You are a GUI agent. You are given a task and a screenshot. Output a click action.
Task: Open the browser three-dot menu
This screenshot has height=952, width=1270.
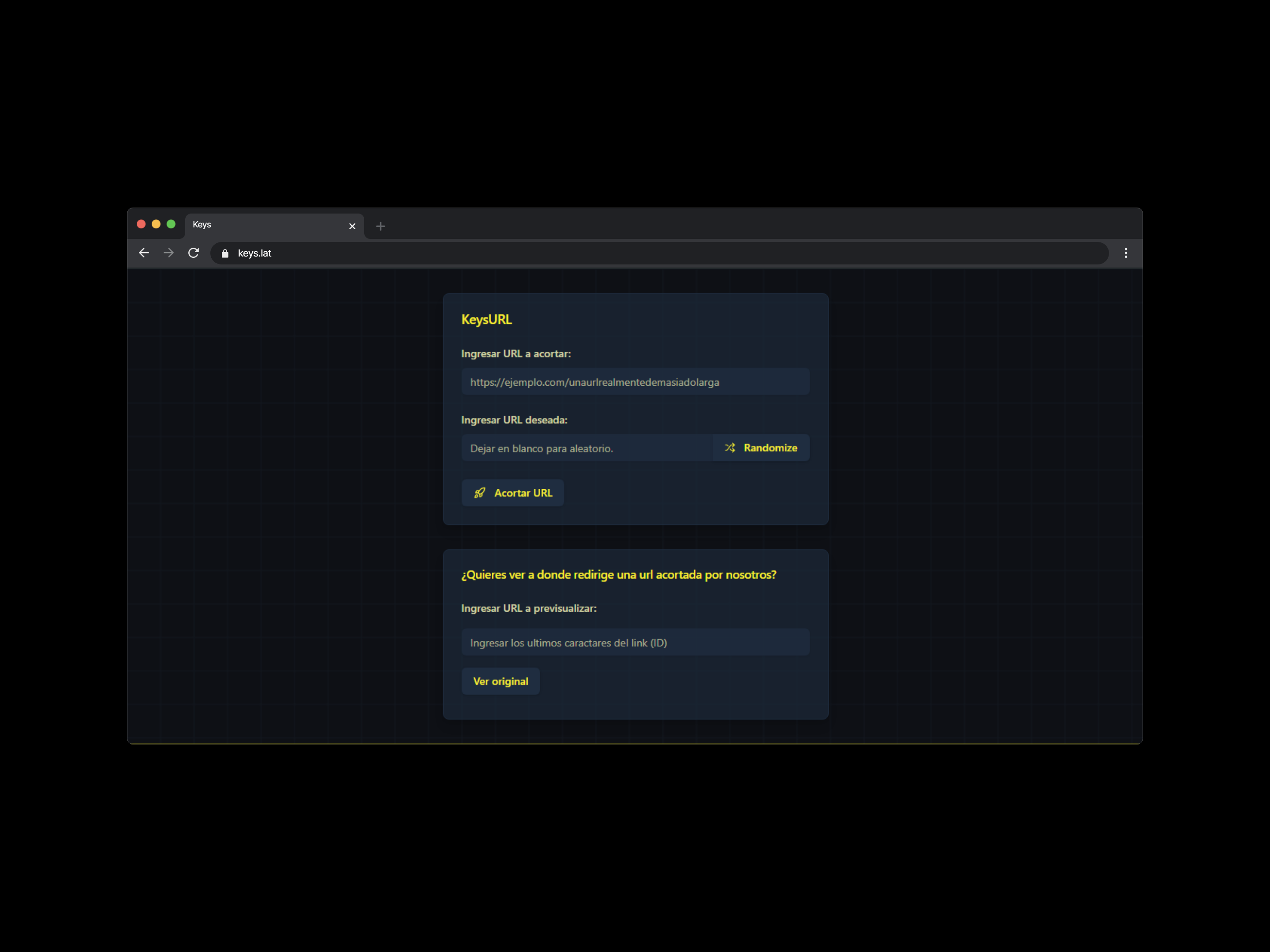click(1125, 253)
